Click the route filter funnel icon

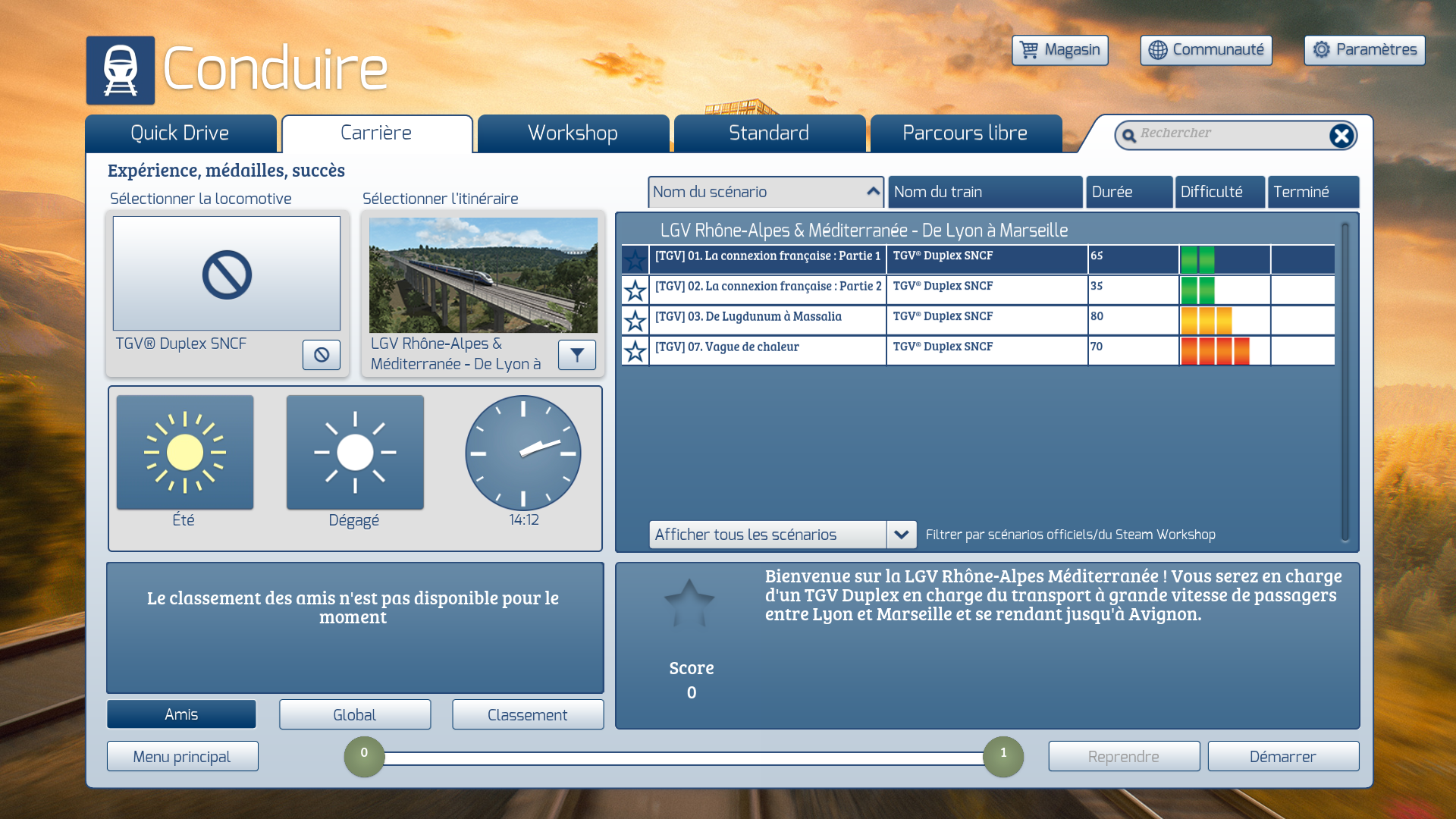pyautogui.click(x=577, y=355)
